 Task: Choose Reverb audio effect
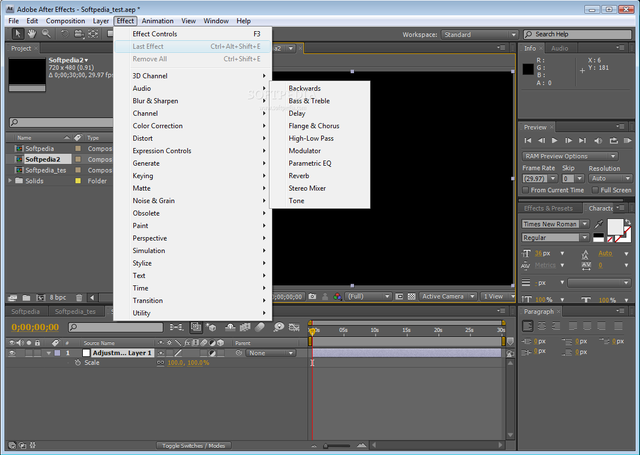[320, 176]
